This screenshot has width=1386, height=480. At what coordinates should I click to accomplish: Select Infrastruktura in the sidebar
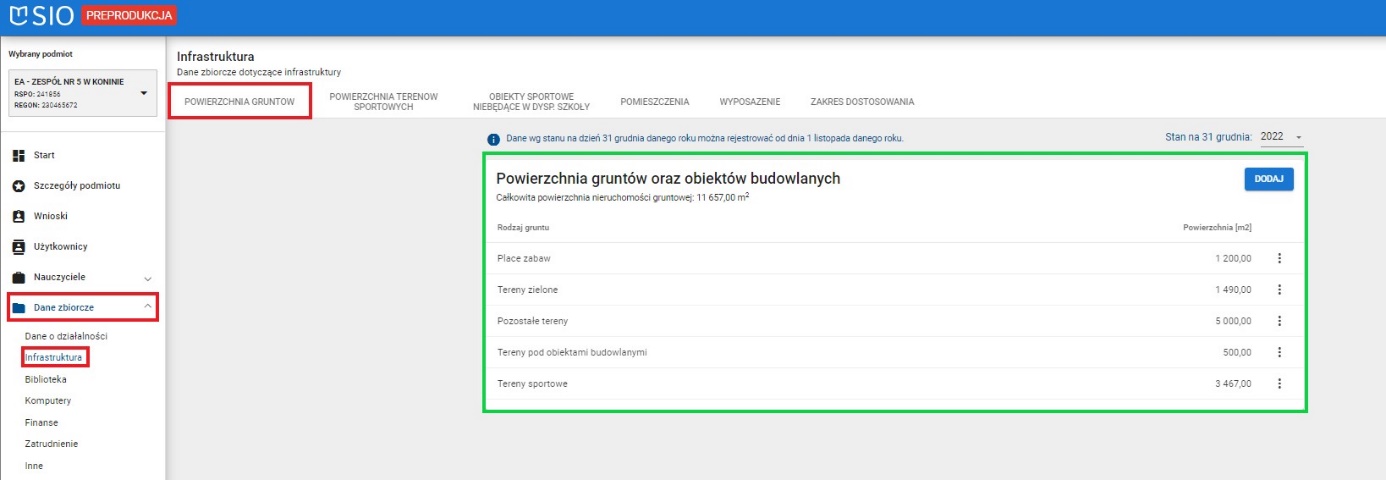click(54, 357)
